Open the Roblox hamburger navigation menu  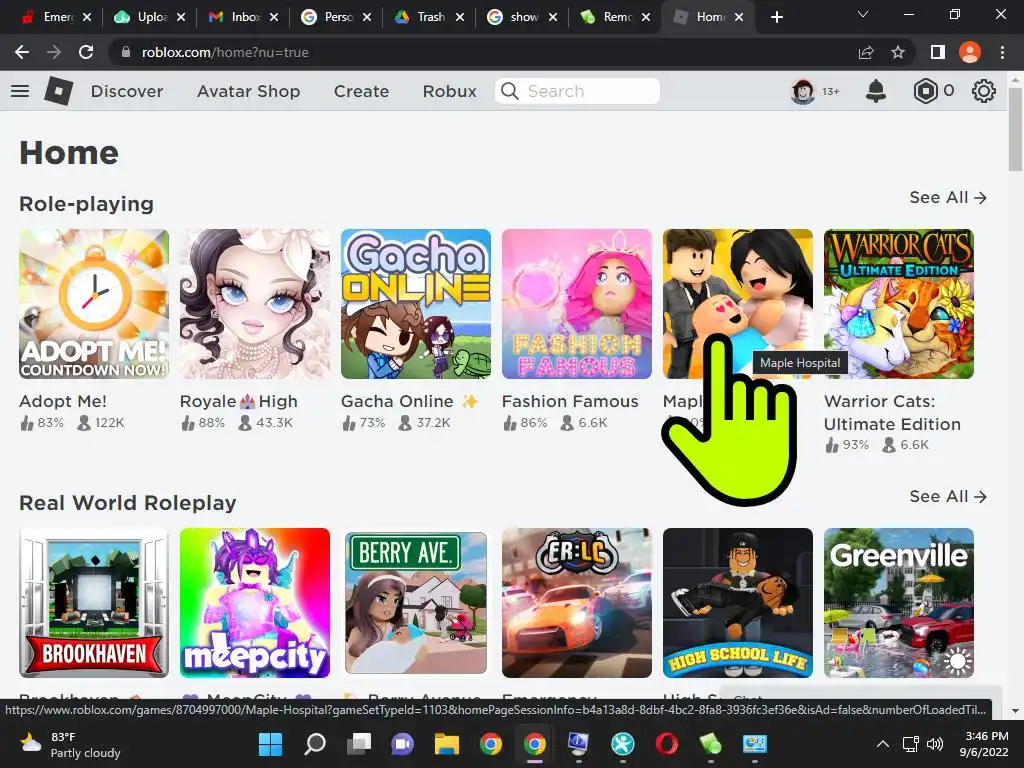(x=20, y=91)
